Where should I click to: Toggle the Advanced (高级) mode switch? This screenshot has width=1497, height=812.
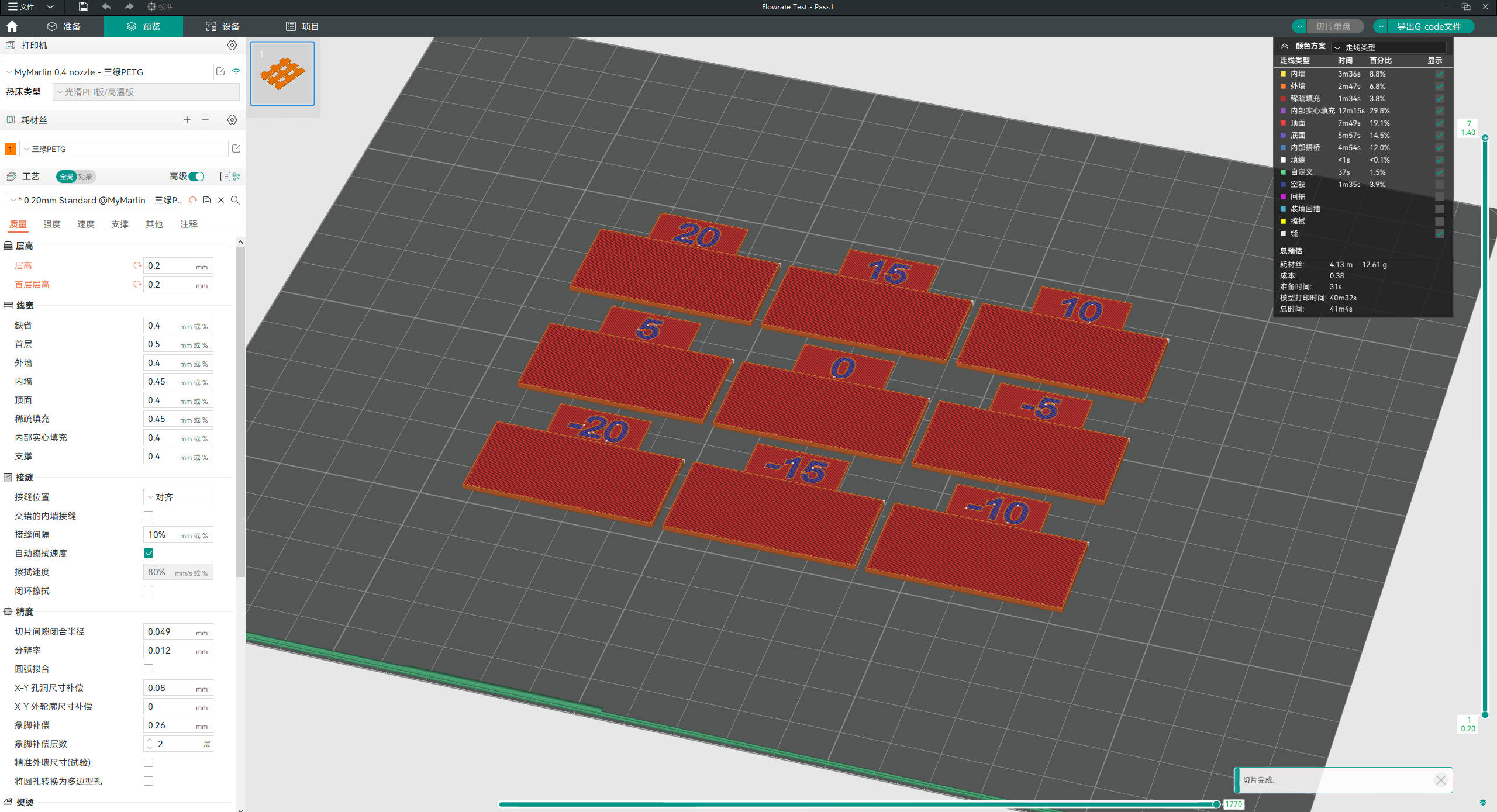click(x=197, y=177)
